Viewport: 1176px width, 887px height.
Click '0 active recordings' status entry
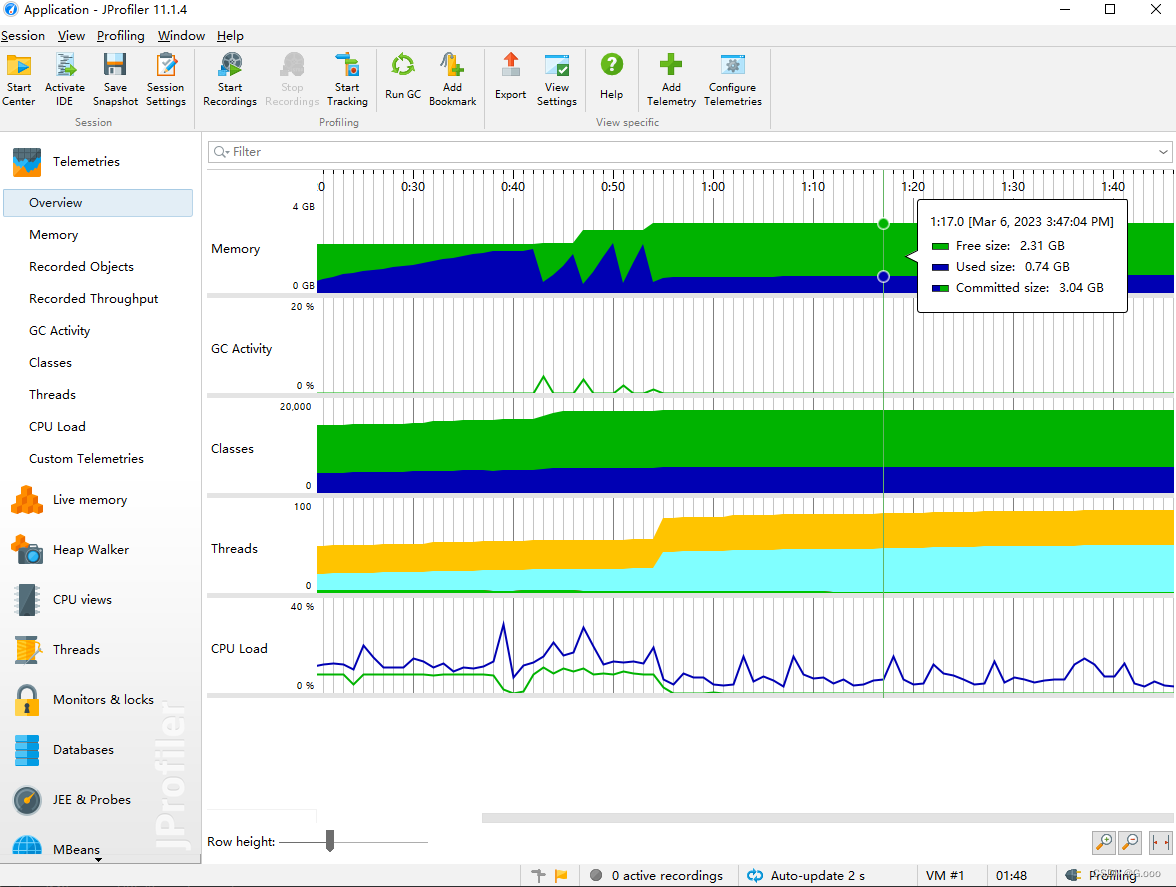(667, 876)
